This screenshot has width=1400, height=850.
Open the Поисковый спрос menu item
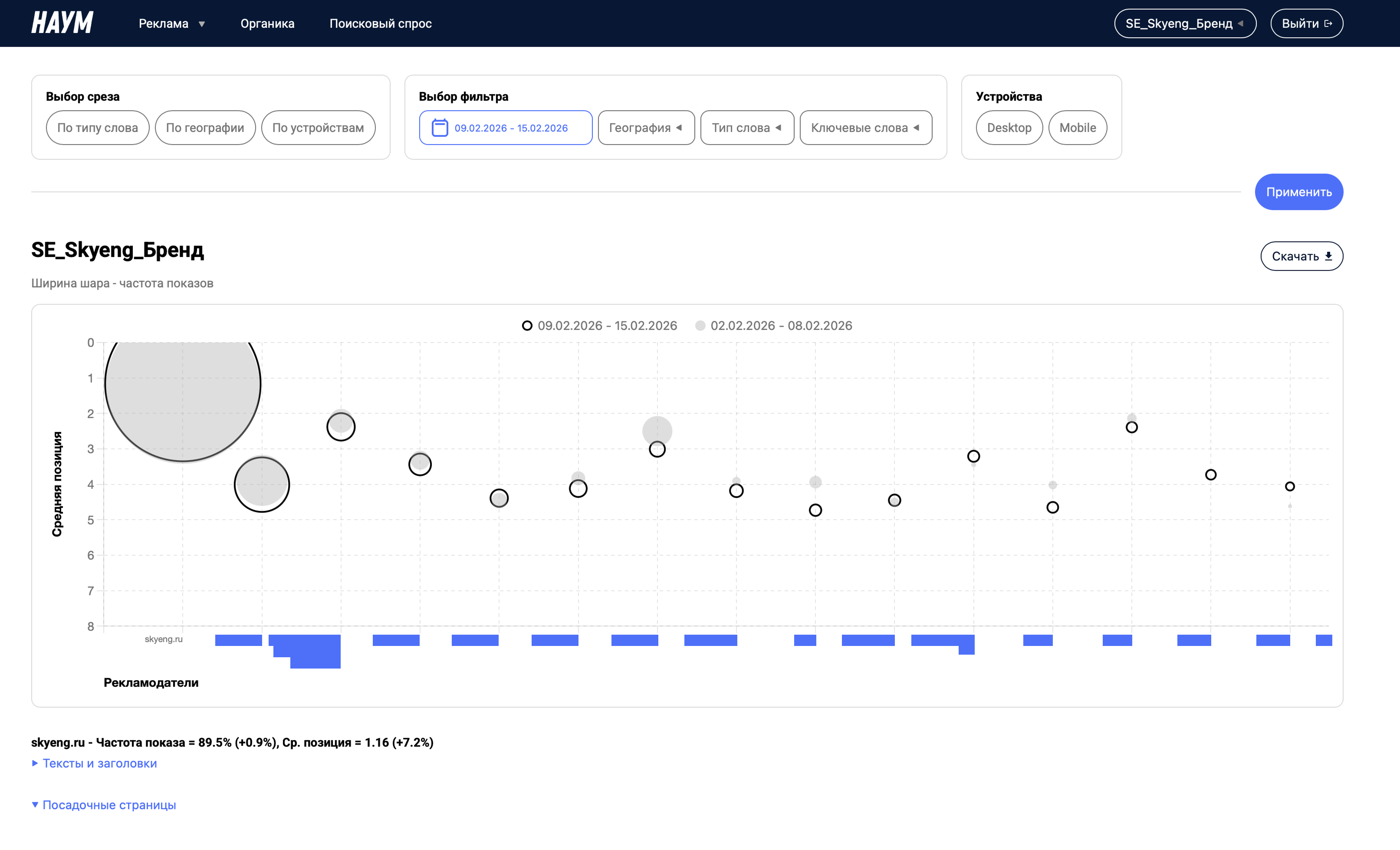[380, 23]
